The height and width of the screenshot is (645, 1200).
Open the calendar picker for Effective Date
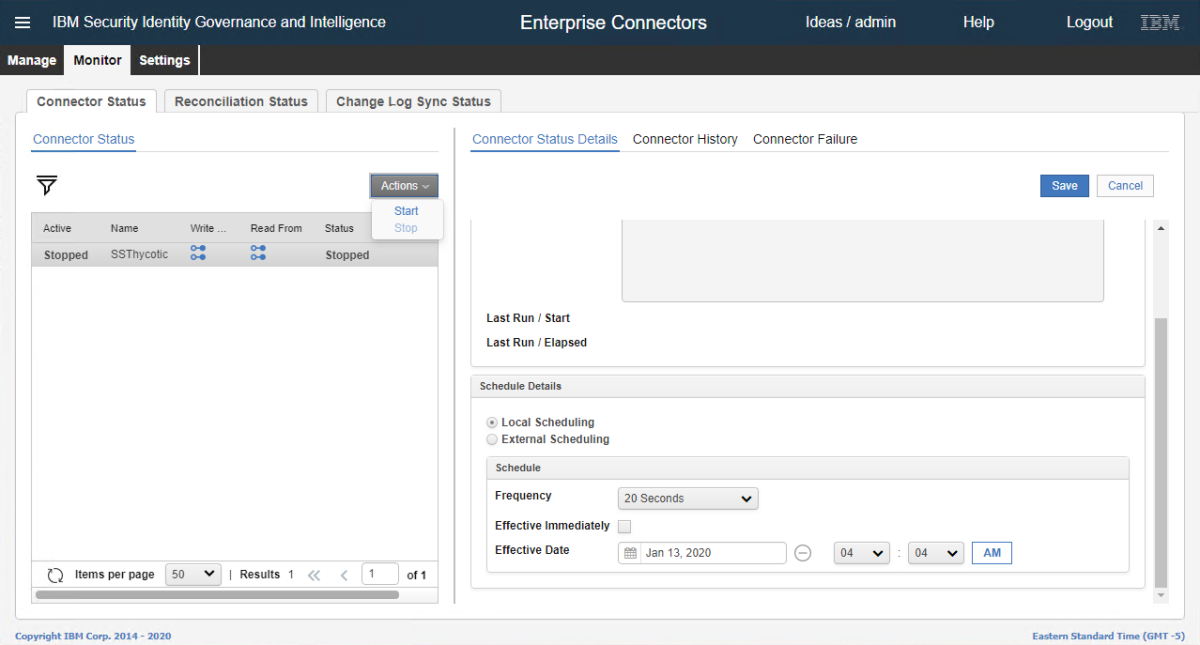(630, 553)
